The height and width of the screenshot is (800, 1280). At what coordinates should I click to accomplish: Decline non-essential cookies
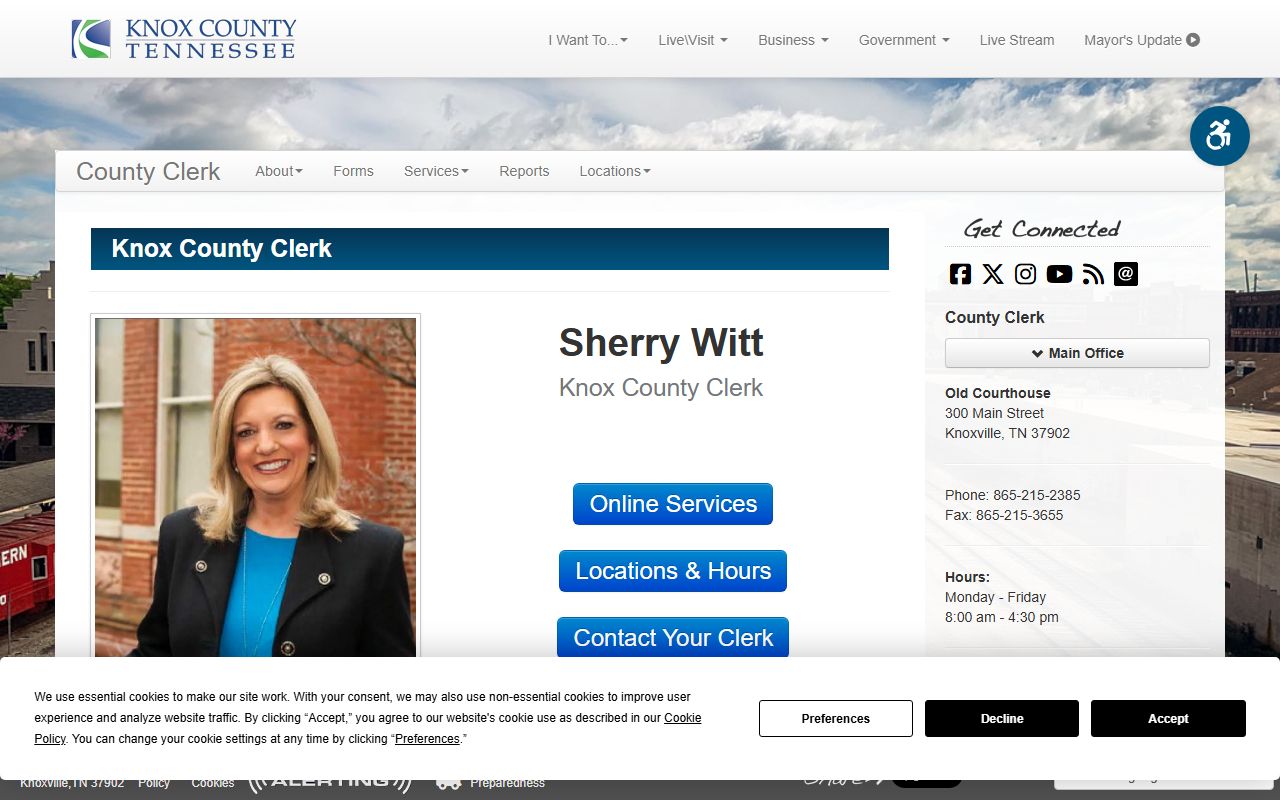(x=1002, y=718)
